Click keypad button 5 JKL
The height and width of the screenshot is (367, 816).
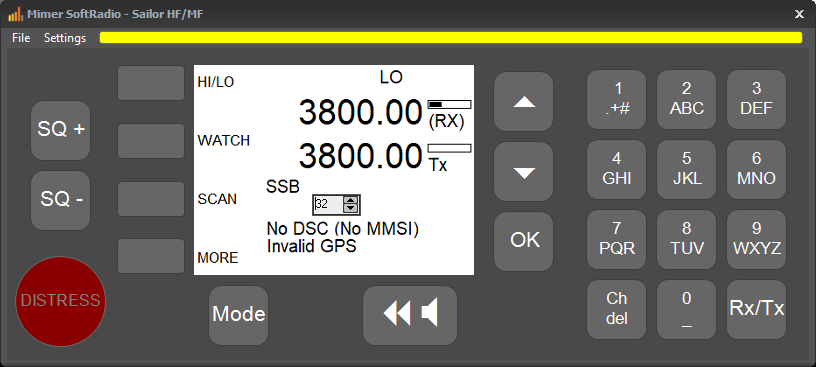(x=686, y=169)
